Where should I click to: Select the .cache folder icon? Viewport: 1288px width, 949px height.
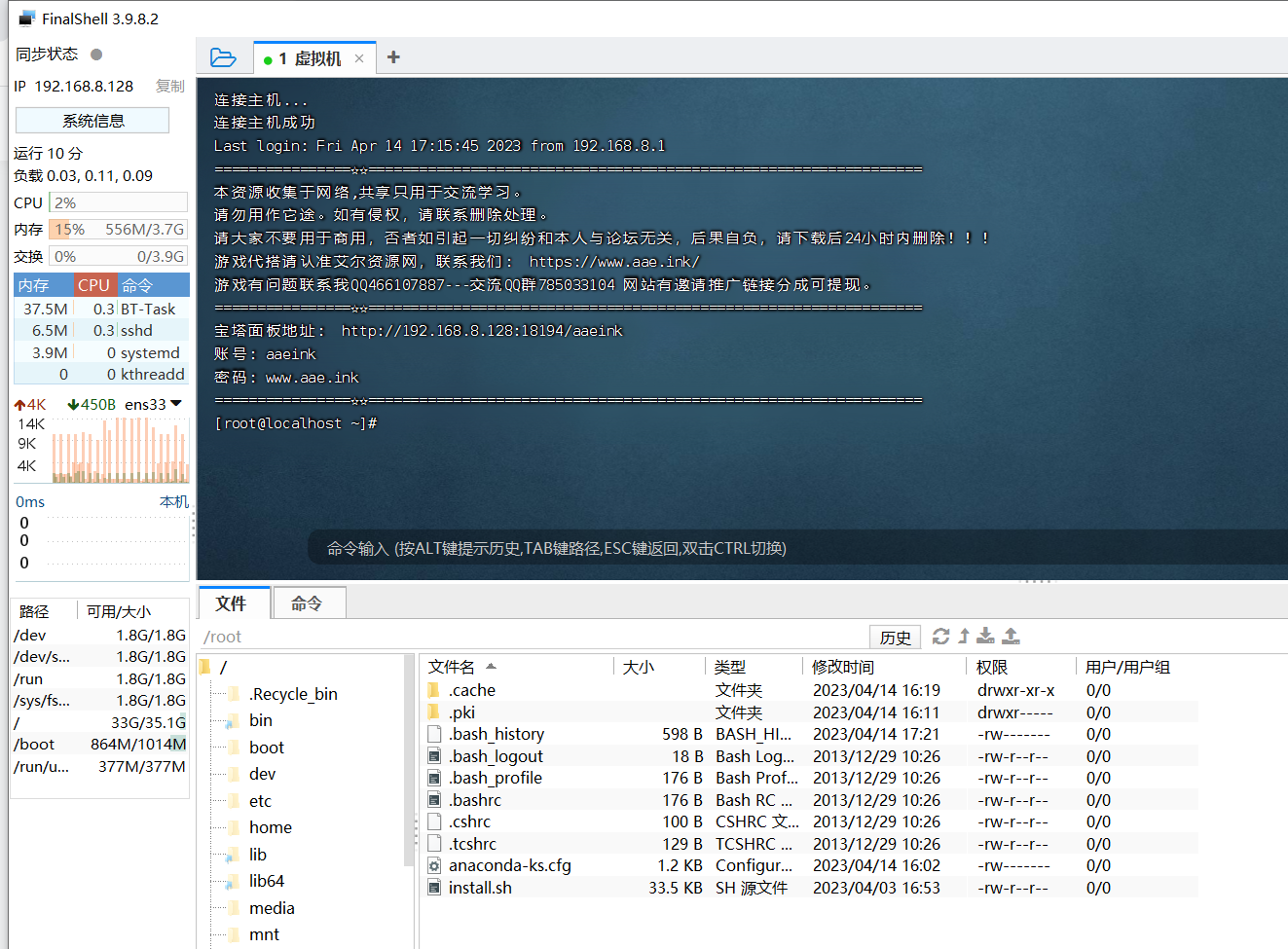click(x=434, y=689)
